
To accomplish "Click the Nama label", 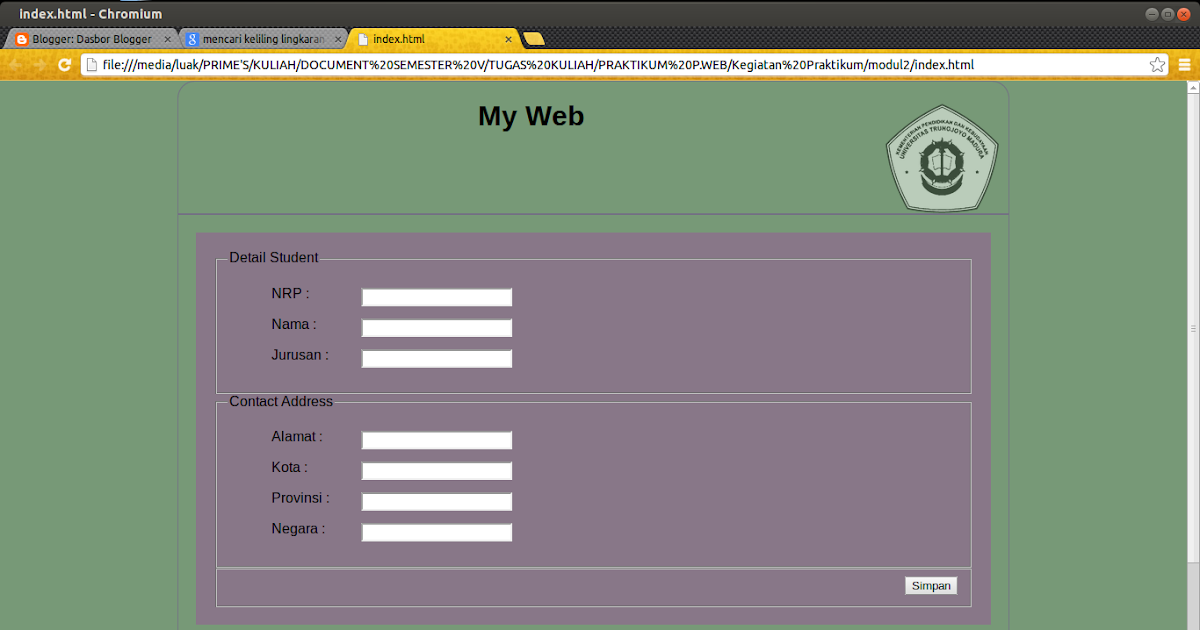I will (x=294, y=324).
